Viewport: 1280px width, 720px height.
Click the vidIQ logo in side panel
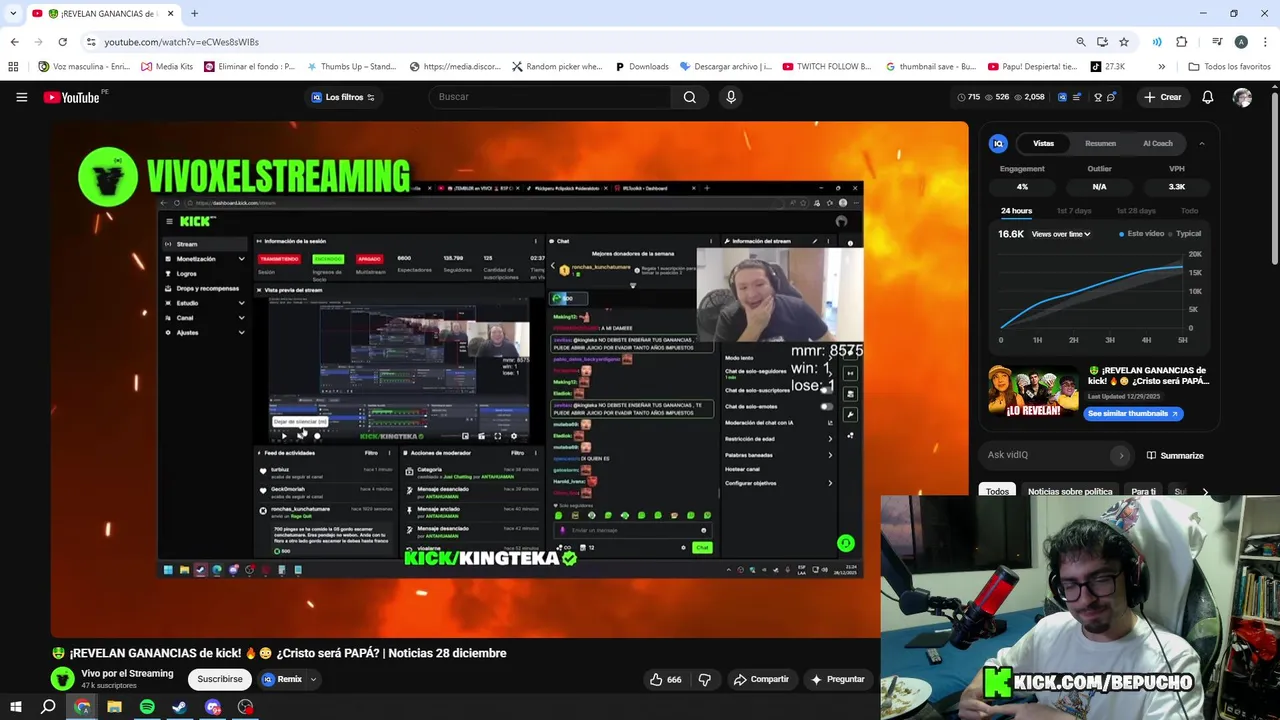(998, 143)
